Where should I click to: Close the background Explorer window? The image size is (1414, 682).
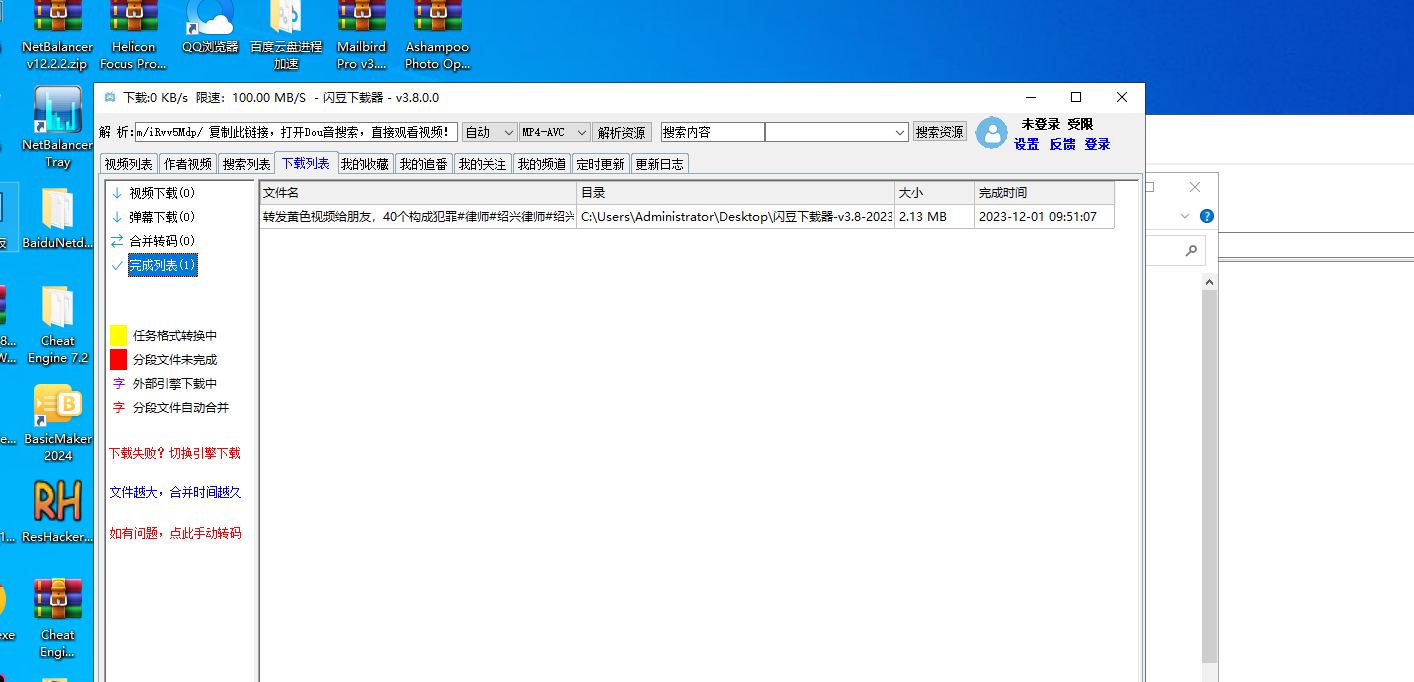[x=1195, y=187]
